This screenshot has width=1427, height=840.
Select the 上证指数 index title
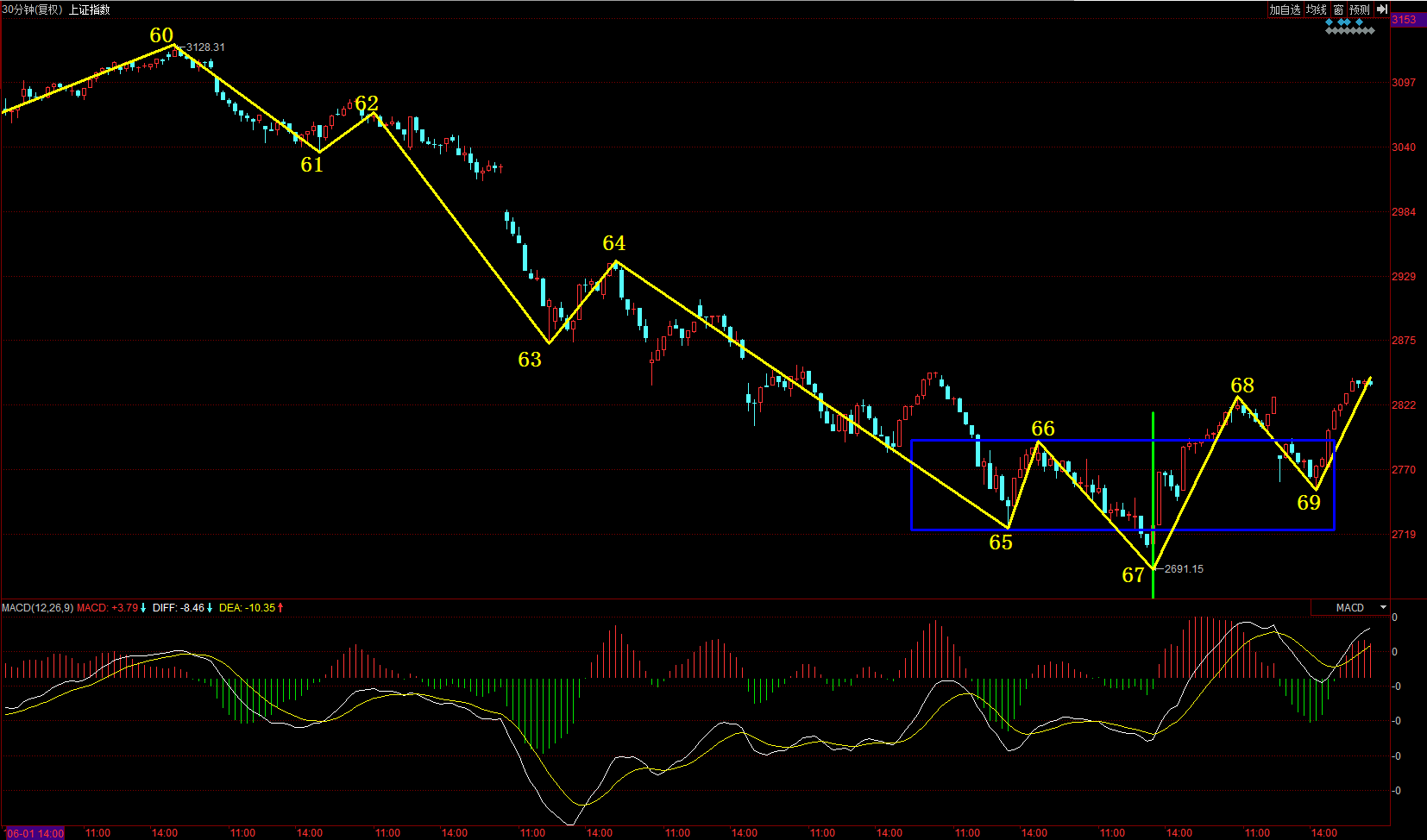pyautogui.click(x=90, y=9)
